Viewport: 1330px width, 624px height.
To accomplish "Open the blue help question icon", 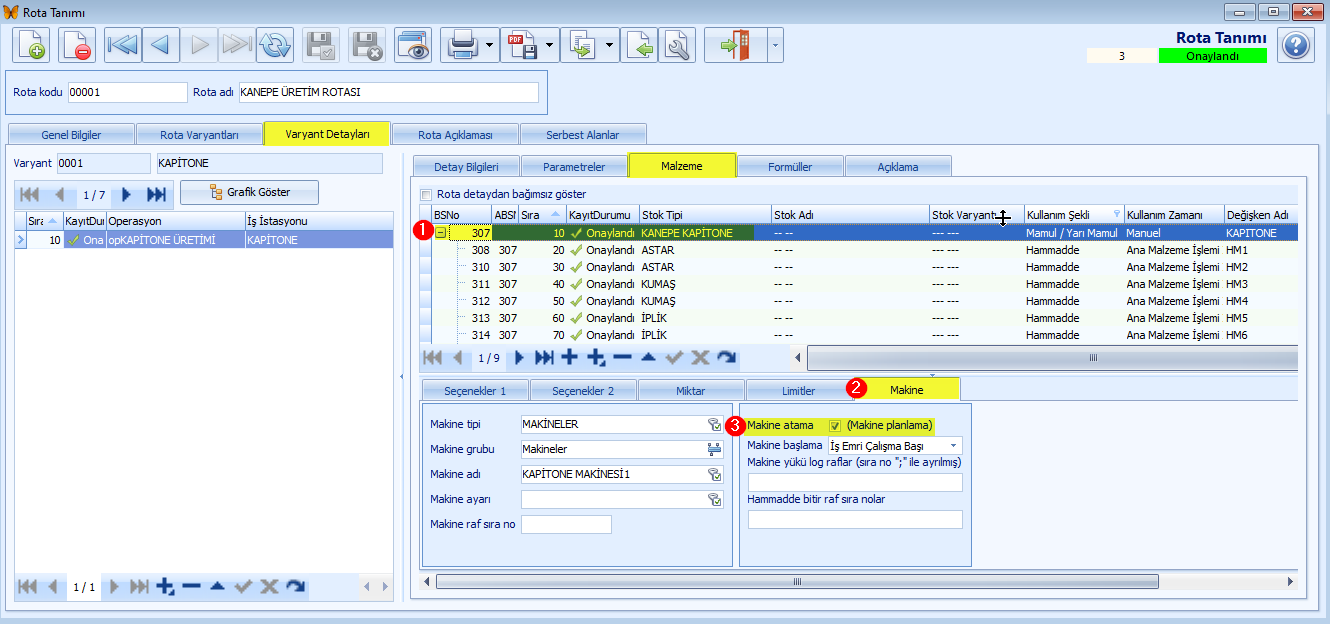I will pyautogui.click(x=1295, y=46).
